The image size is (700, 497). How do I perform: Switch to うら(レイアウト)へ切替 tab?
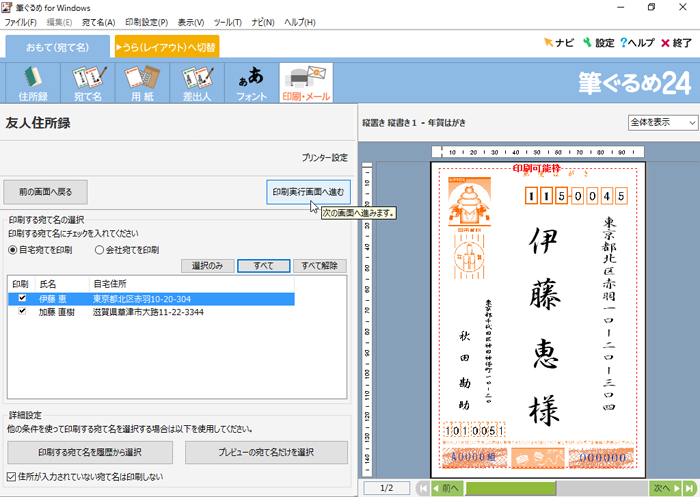(x=166, y=46)
